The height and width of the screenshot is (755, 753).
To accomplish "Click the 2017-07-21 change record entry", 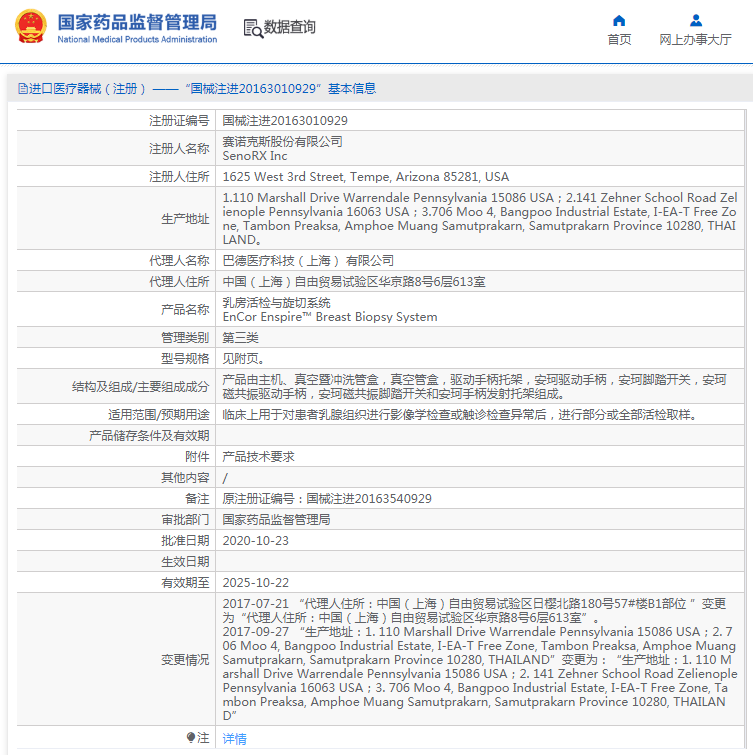I will [474, 611].
